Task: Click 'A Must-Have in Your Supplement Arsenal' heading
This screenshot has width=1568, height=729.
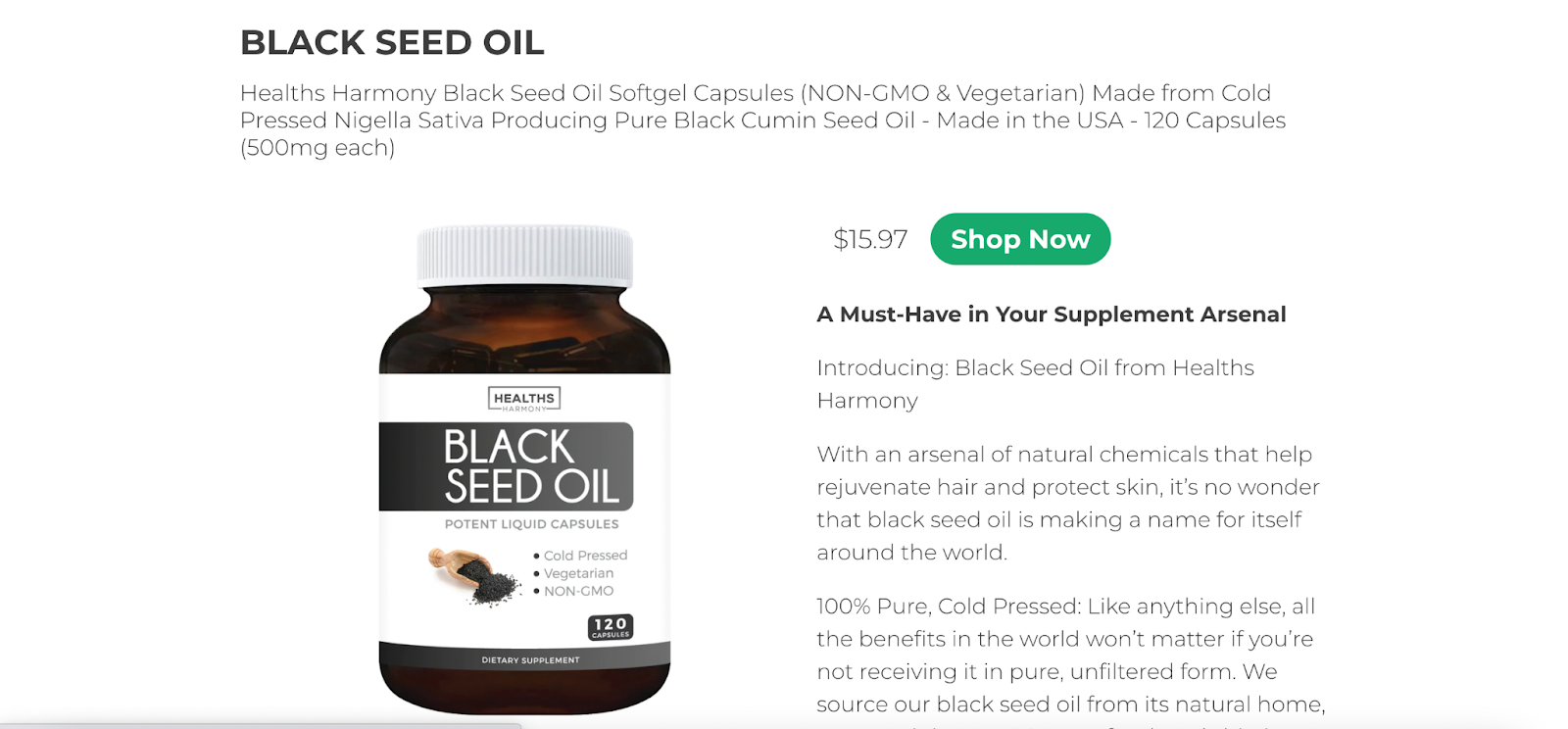Action: pos(1052,315)
